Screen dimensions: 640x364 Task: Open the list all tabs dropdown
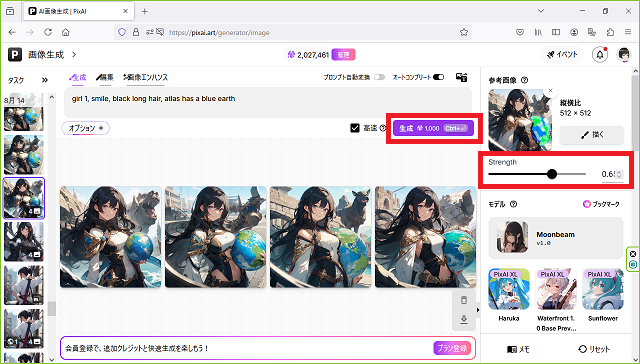pyautogui.click(x=541, y=11)
